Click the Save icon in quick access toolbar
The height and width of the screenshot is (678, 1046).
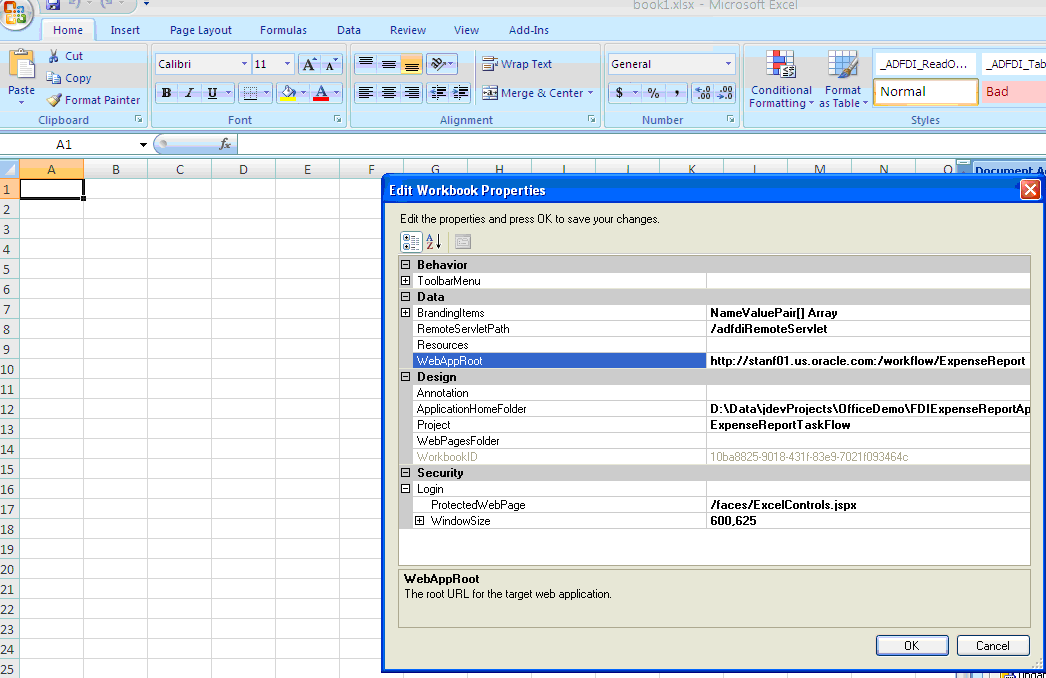(53, 5)
